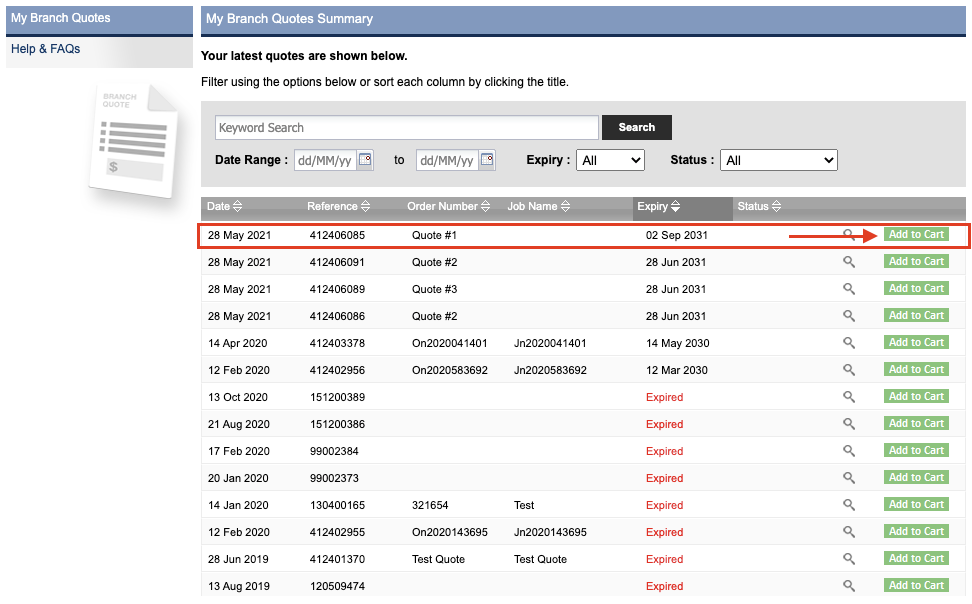Sort by Reference column header
This screenshot has height=604, width=972.
click(338, 207)
